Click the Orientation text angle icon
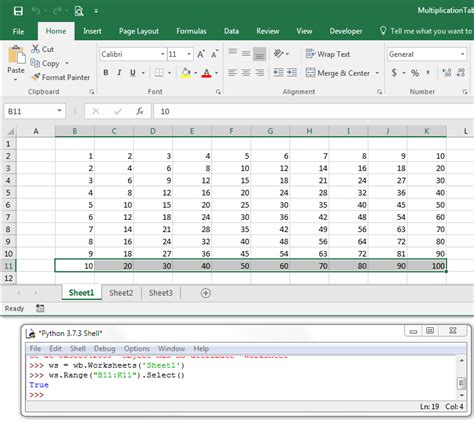Viewport: 474px width, 422px height. [x=278, y=53]
